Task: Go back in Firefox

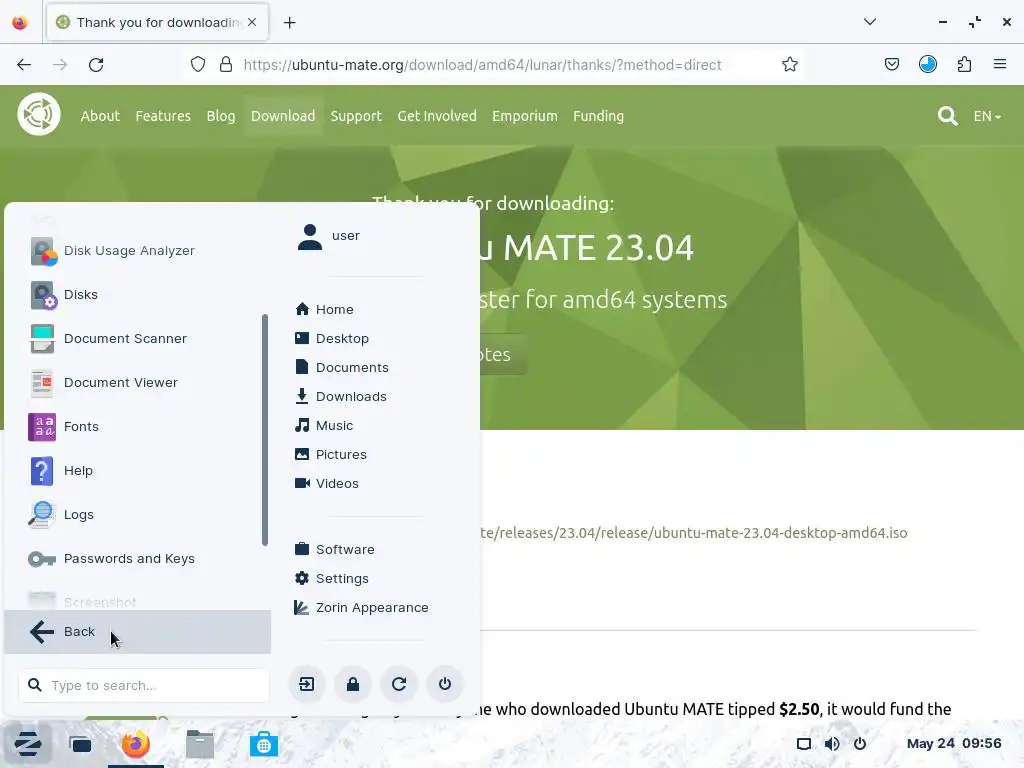Action: pos(24,65)
